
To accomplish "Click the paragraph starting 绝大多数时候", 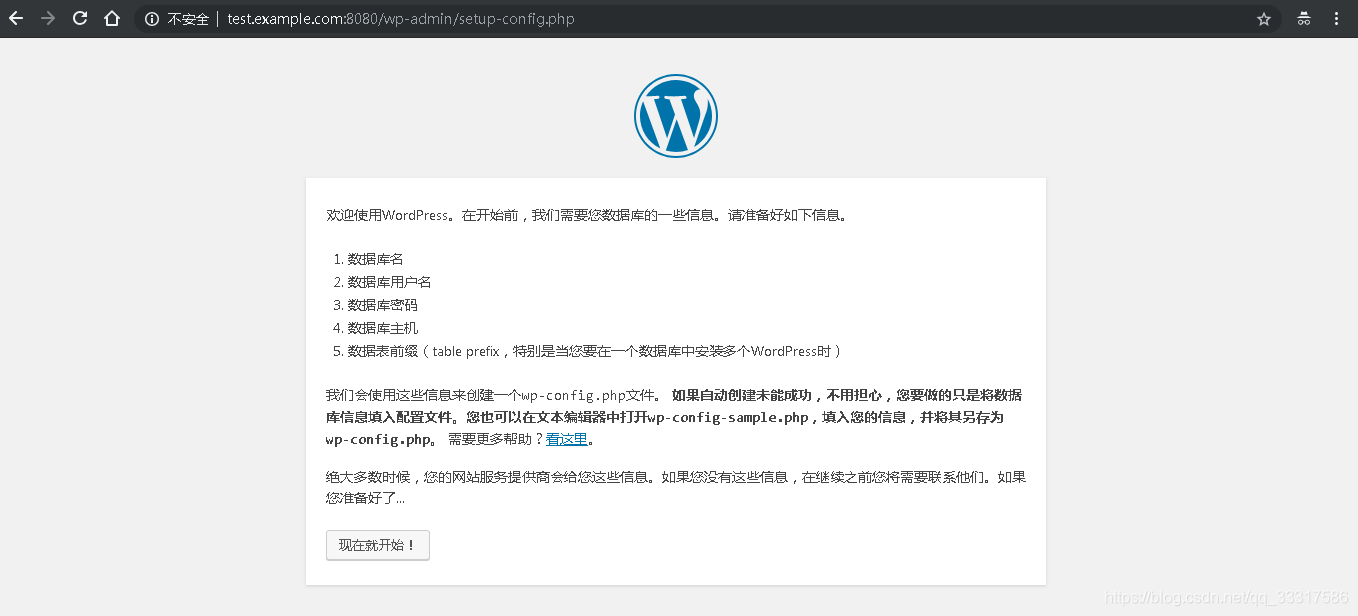I will click(x=676, y=487).
